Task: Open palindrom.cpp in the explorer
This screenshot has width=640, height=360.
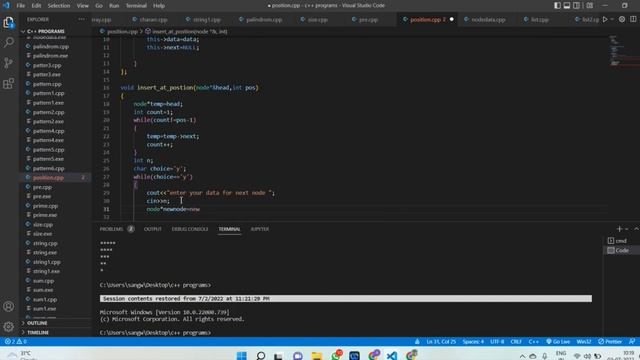Action: coord(51,47)
